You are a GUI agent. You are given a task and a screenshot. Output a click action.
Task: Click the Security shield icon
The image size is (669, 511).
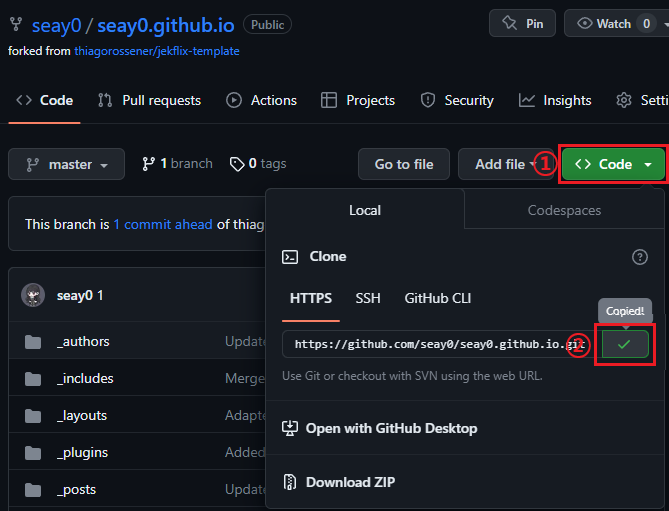coord(428,100)
